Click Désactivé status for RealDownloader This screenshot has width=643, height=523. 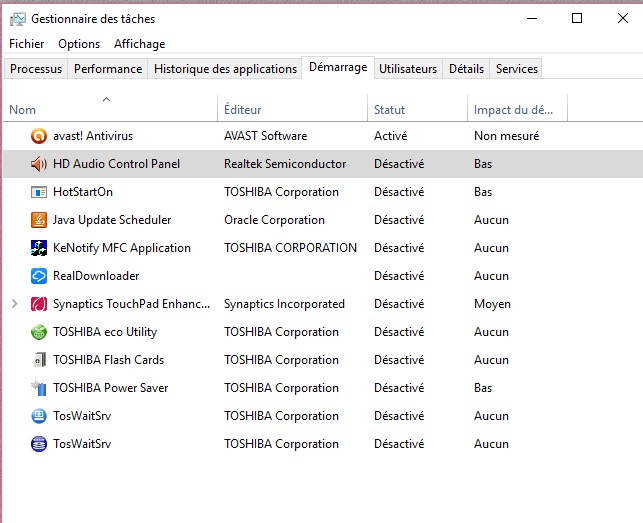[399, 276]
